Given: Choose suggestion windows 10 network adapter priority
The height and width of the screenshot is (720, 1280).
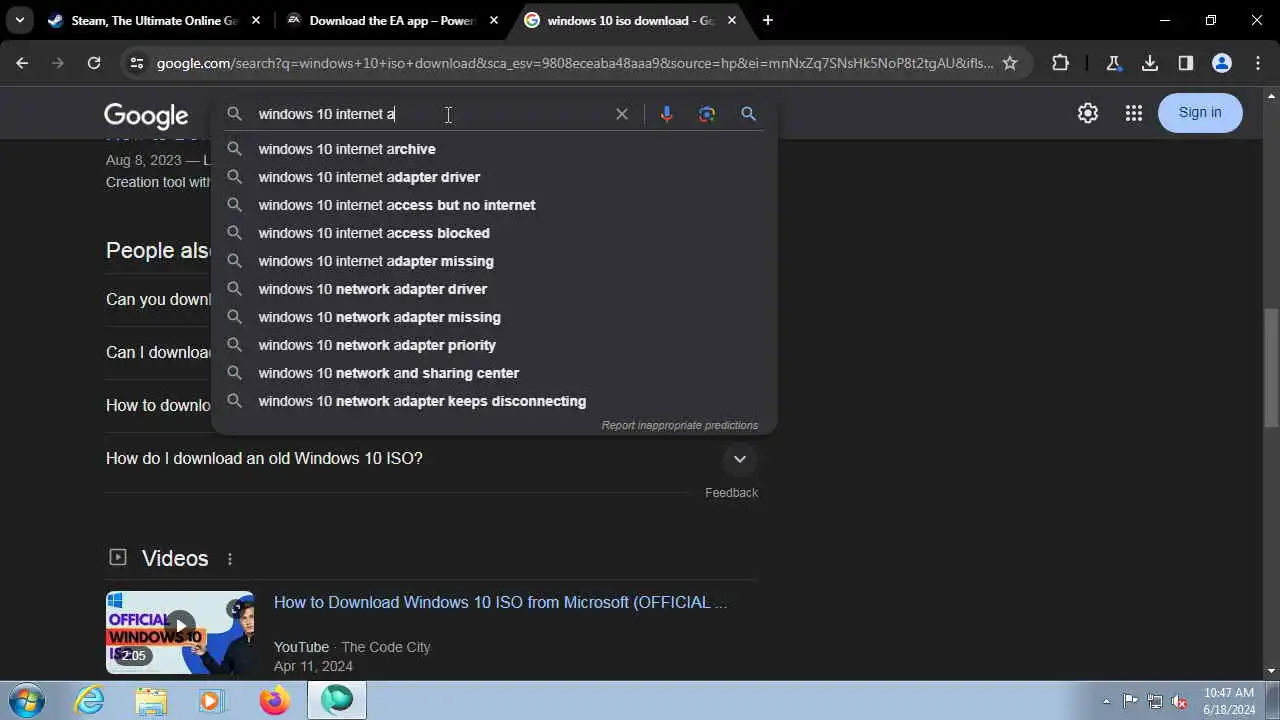Looking at the screenshot, I should pos(494,345).
